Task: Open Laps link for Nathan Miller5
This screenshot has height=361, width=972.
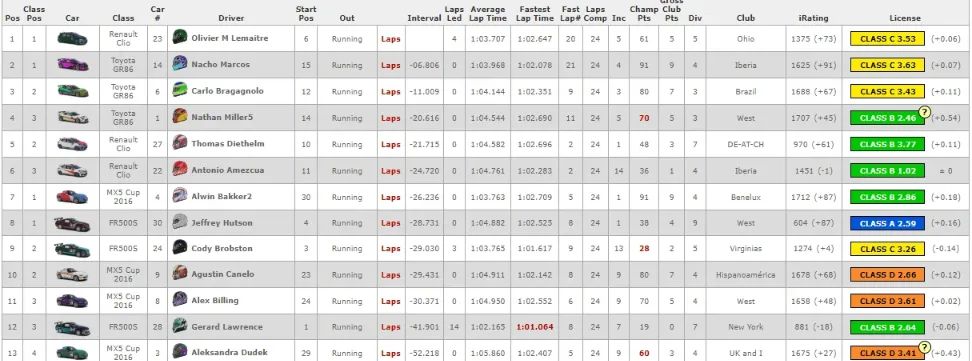Action: tap(391, 118)
